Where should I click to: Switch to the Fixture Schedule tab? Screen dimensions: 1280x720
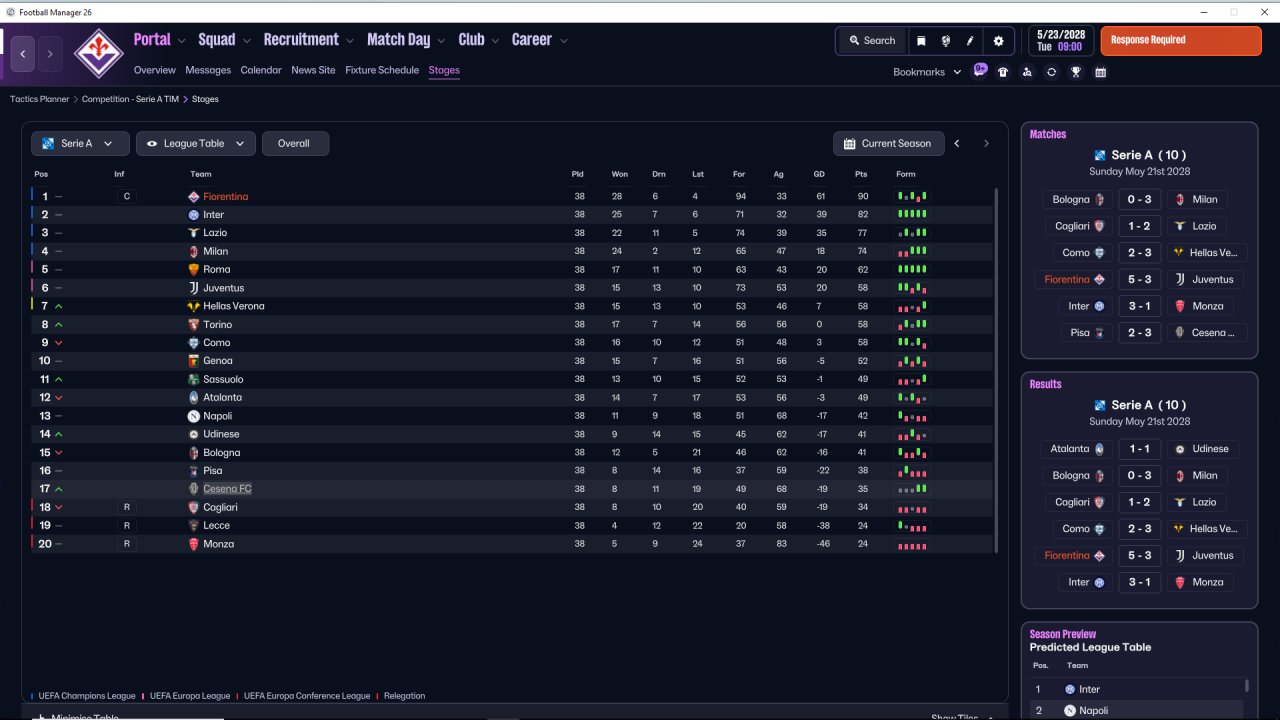[382, 70]
